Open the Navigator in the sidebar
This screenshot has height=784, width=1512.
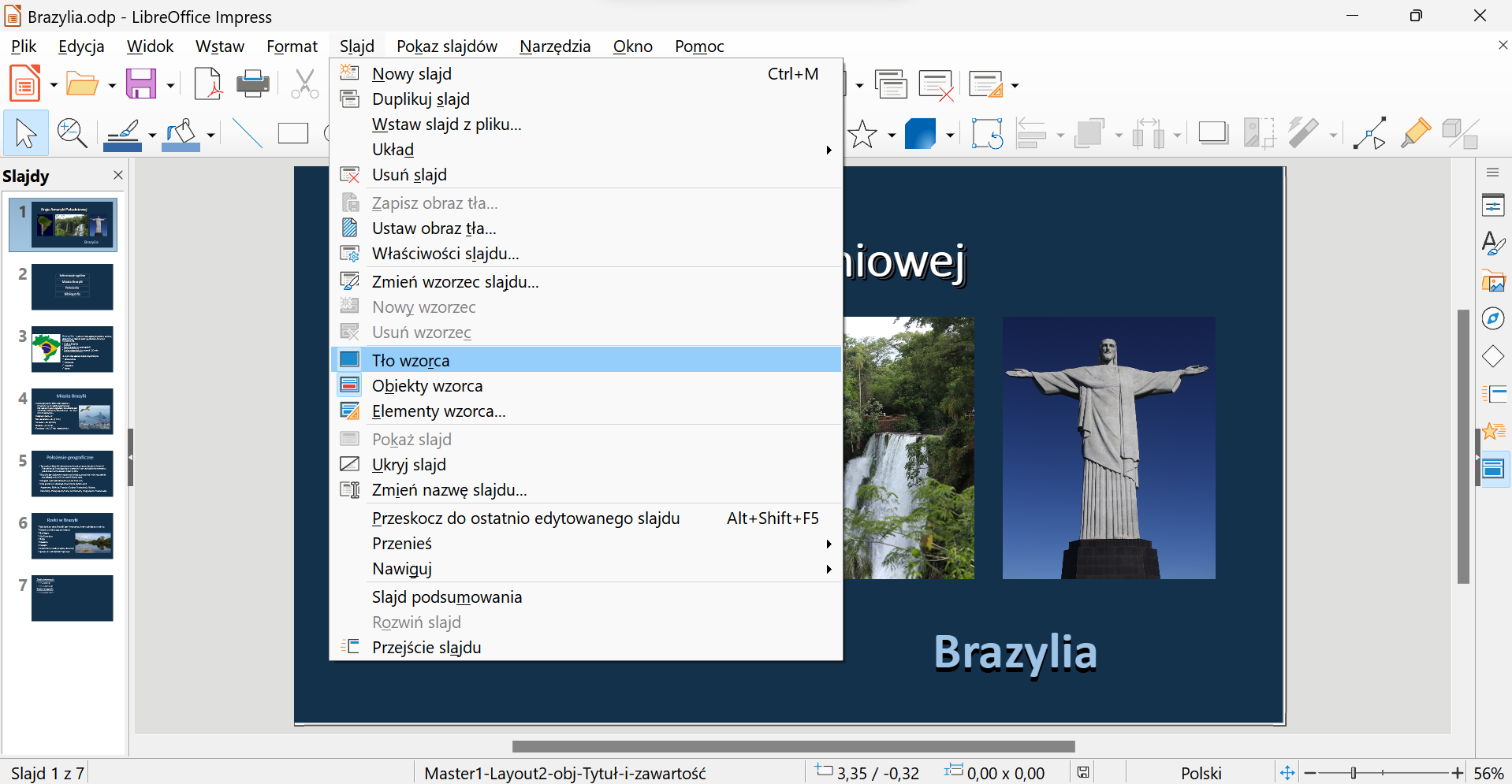point(1494,318)
